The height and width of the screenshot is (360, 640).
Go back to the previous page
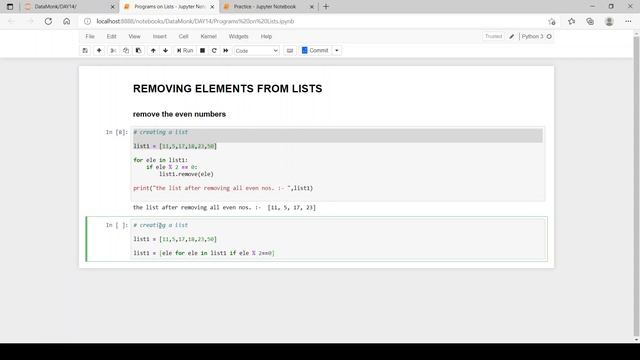(11, 21)
